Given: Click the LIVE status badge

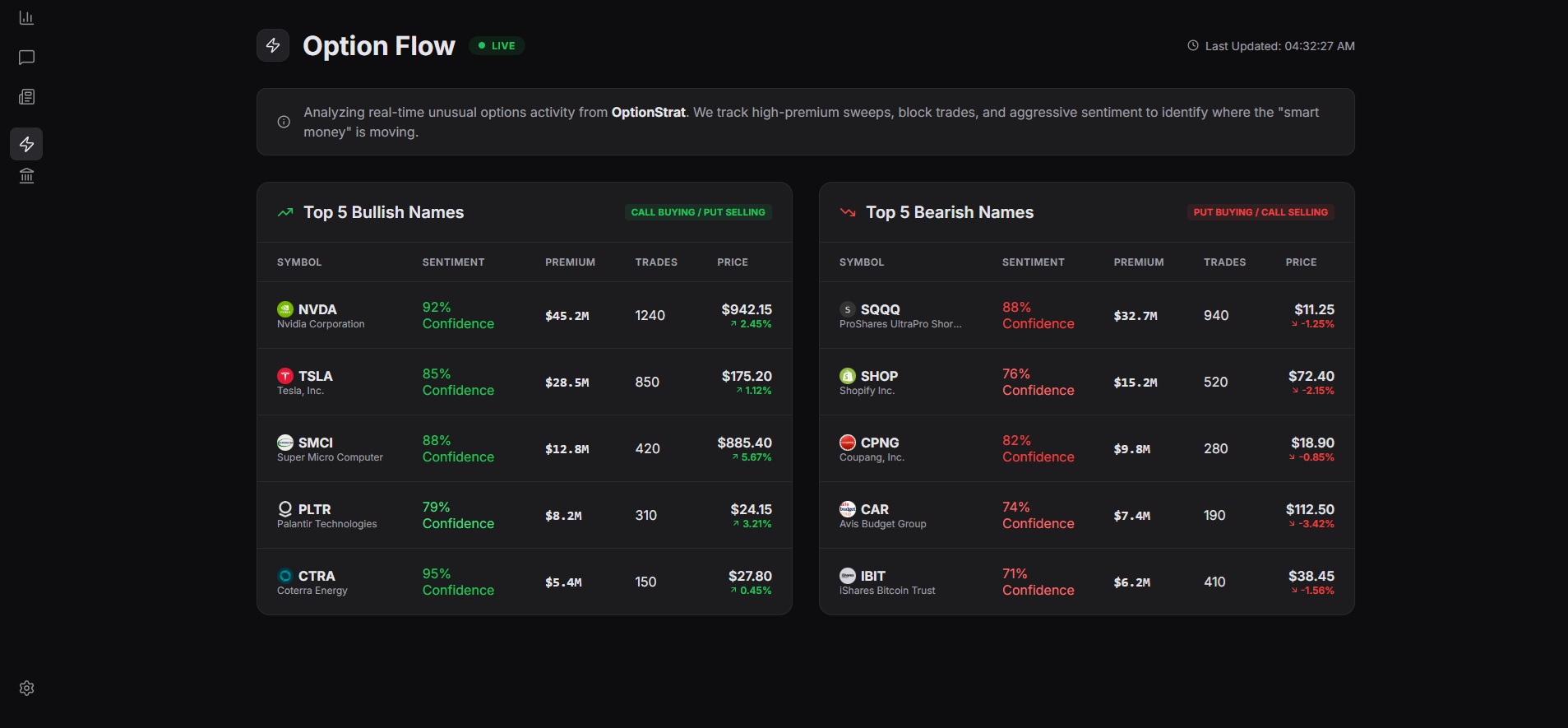Looking at the screenshot, I should coord(497,46).
